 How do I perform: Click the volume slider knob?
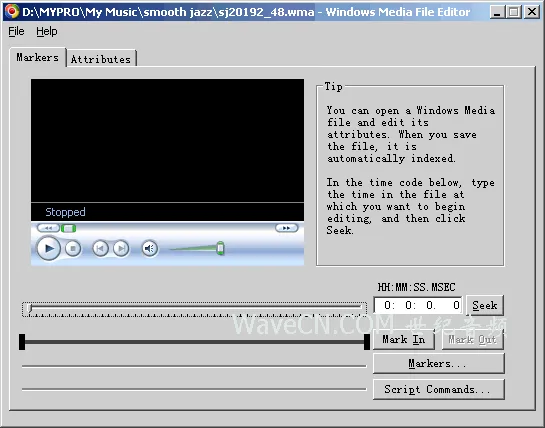220,248
